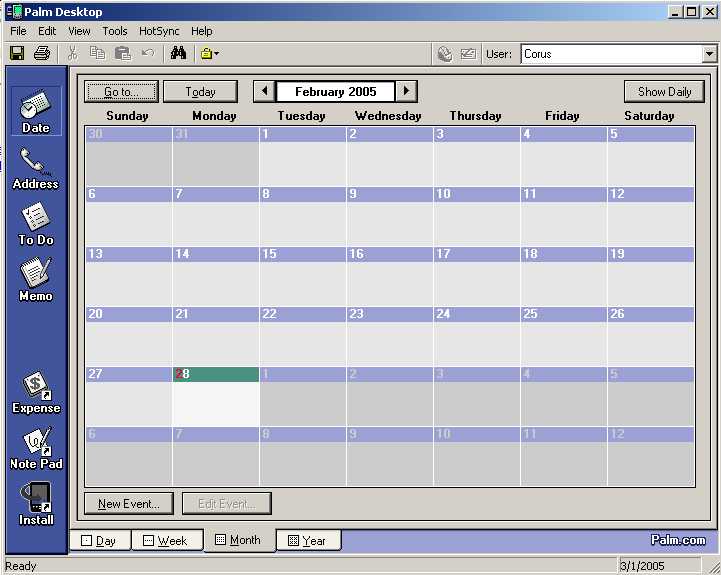Open the Help menu
The image size is (721, 575).
(x=201, y=31)
